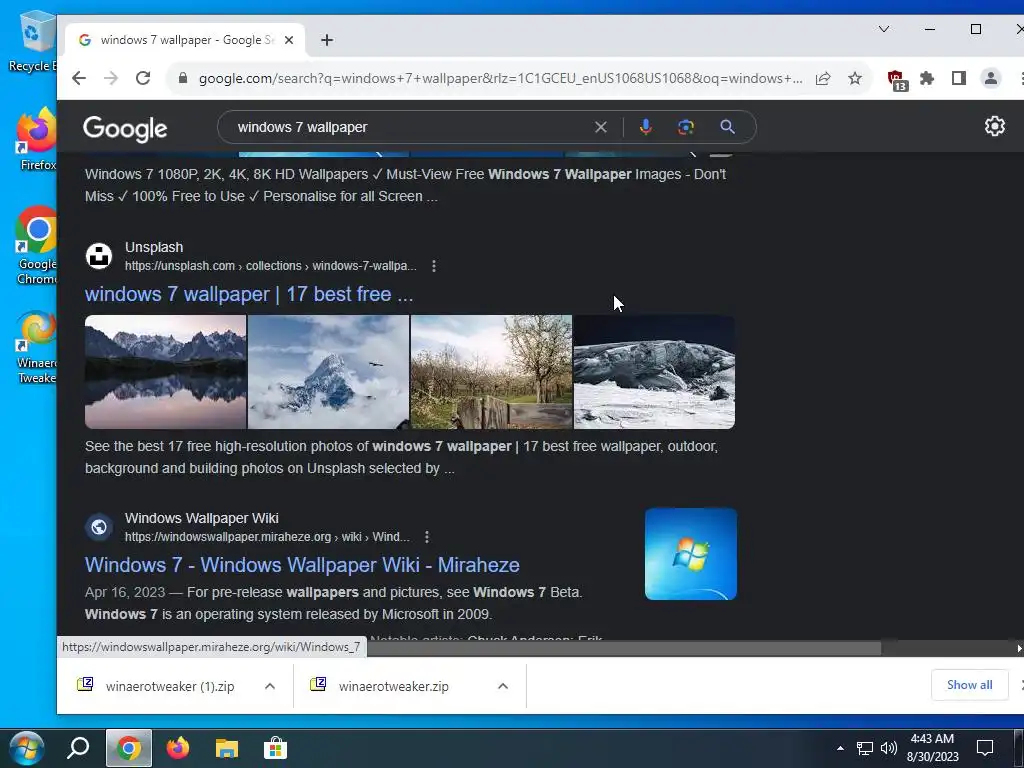
Task: Open the mountain lake reflection thumbnail
Action: (x=165, y=372)
